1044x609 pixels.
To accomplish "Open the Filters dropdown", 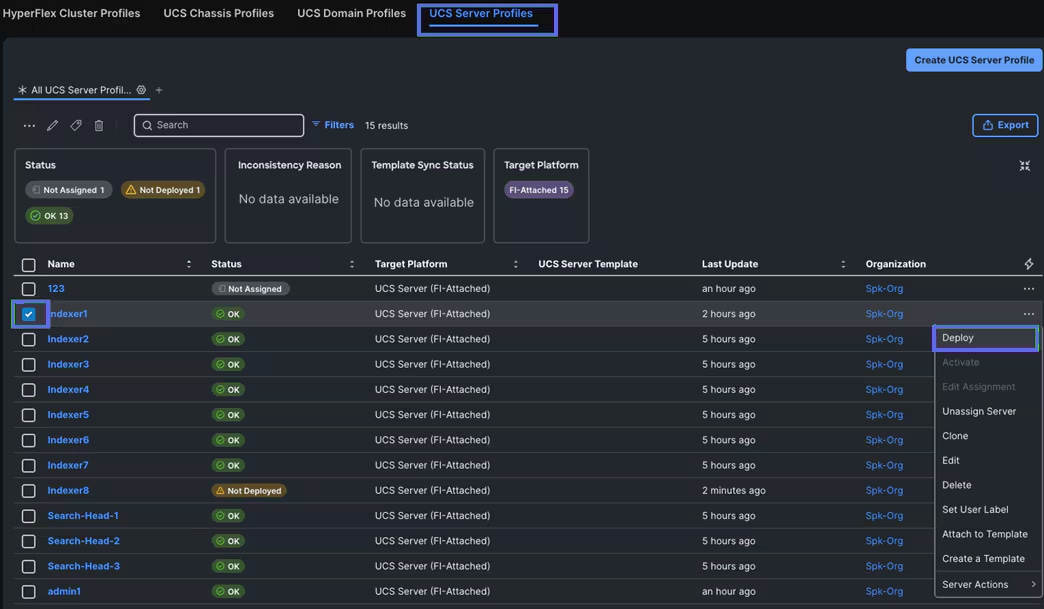I will pos(333,125).
